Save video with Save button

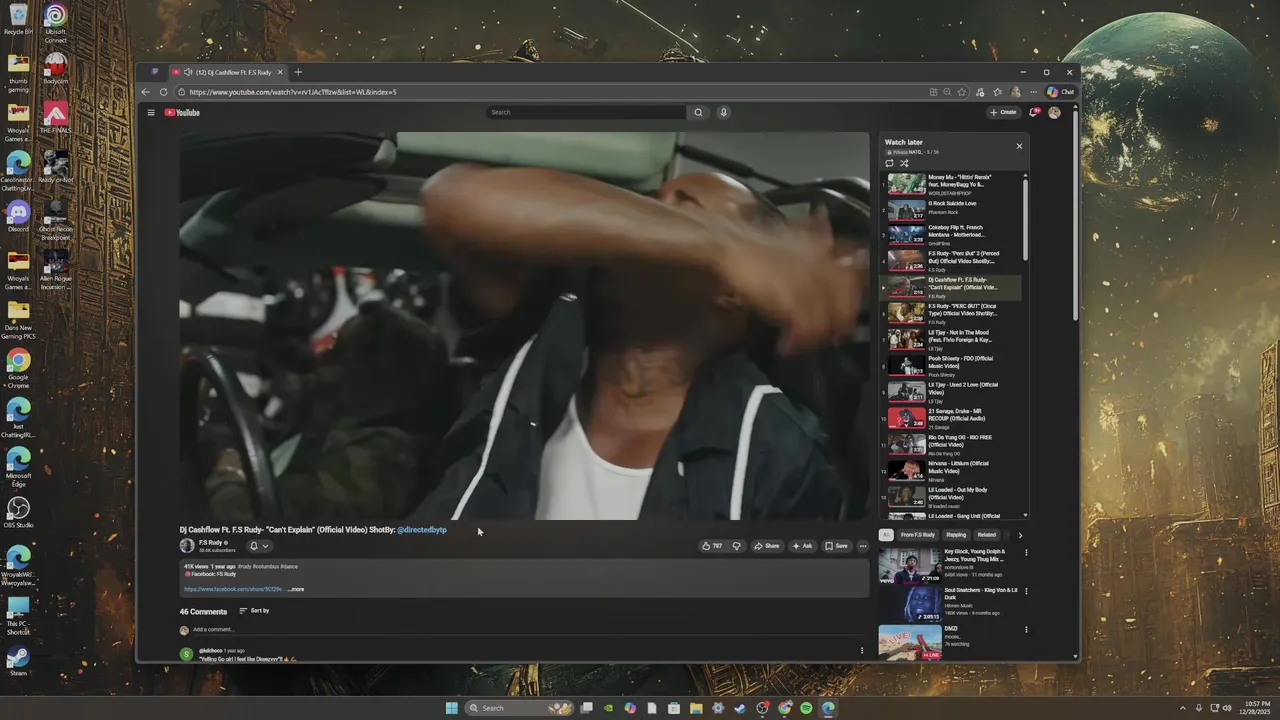click(x=837, y=546)
